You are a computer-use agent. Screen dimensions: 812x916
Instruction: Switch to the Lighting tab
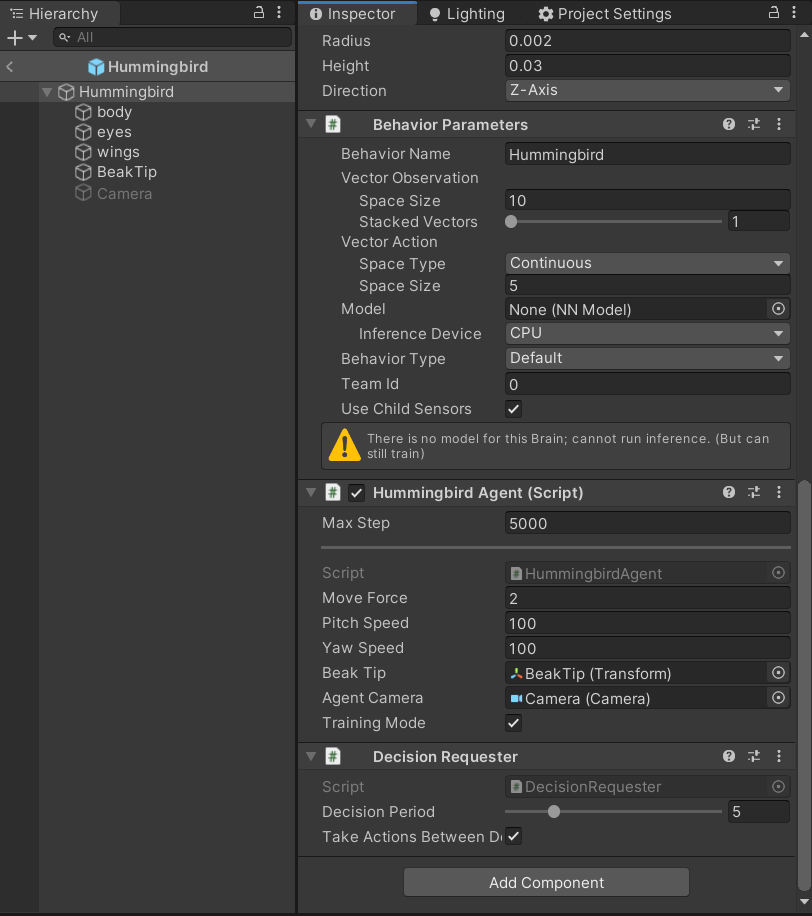467,13
